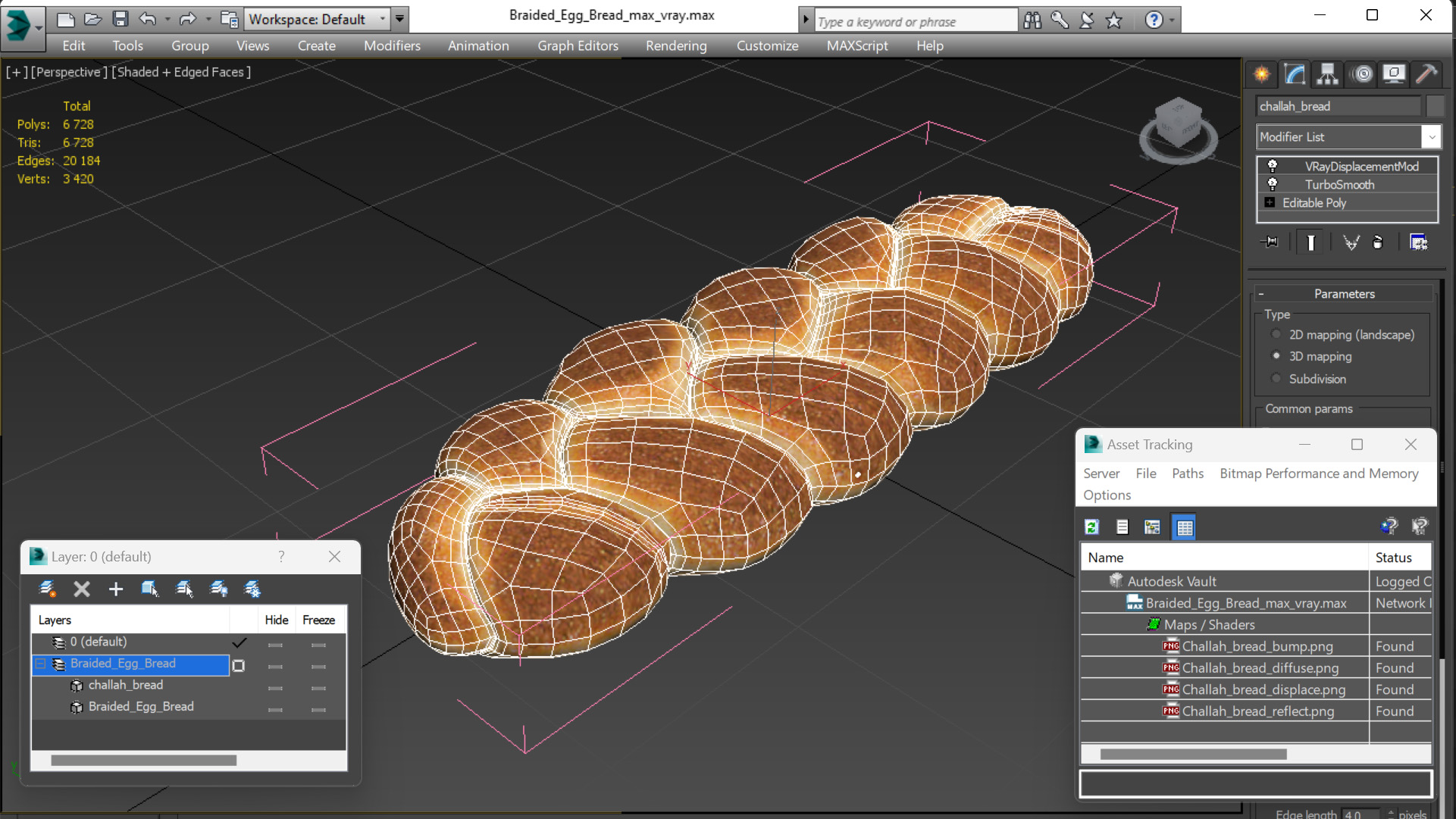Click the [Perspective] viewport label
The width and height of the screenshot is (1456, 819).
point(67,72)
